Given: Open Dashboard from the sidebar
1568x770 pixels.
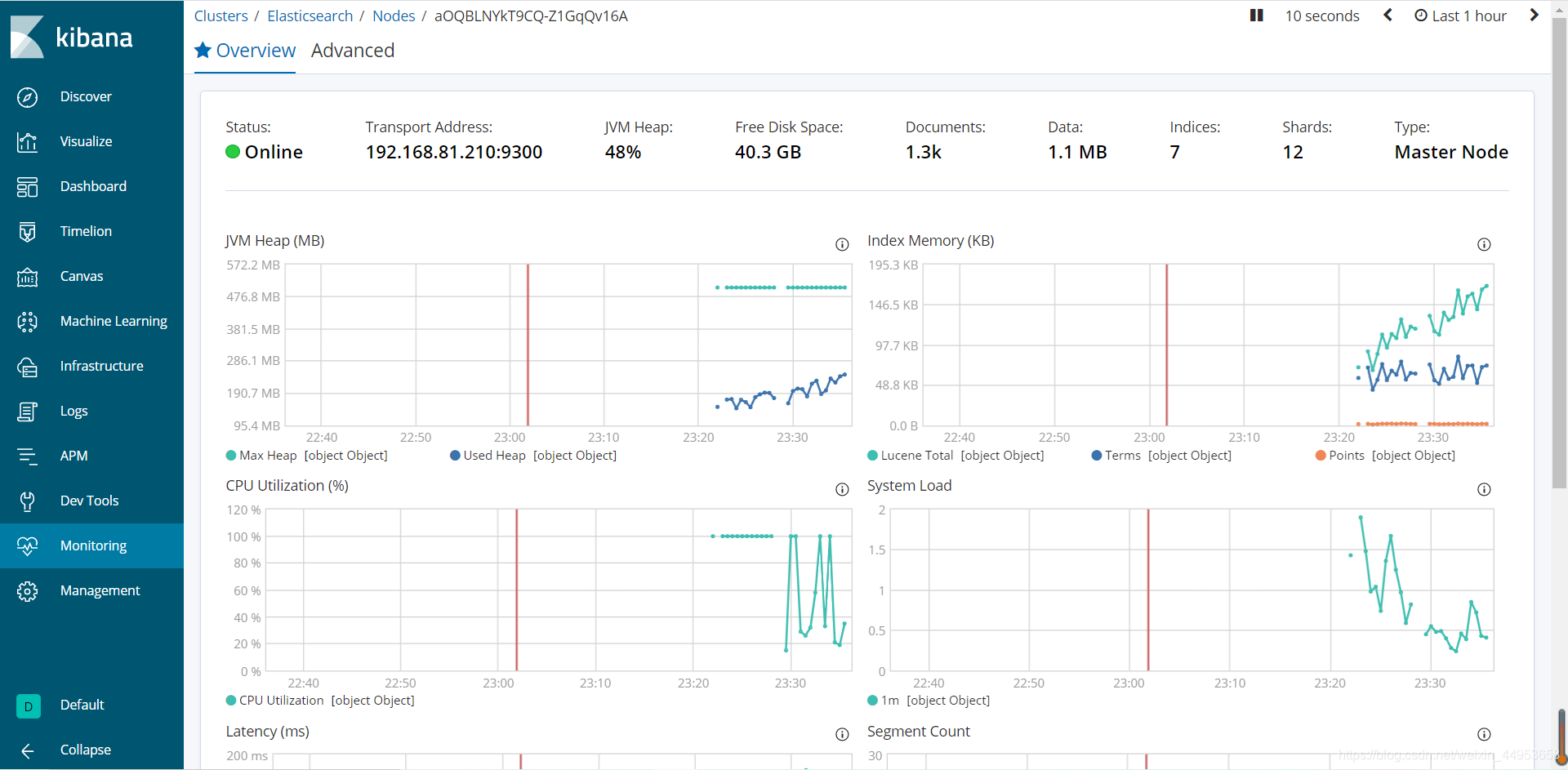Looking at the screenshot, I should coord(93,187).
